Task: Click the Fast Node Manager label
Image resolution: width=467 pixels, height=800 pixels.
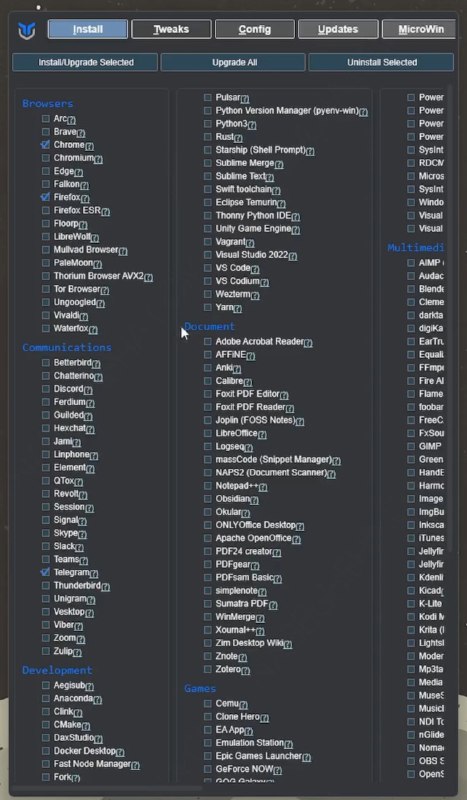Action: tap(92, 764)
